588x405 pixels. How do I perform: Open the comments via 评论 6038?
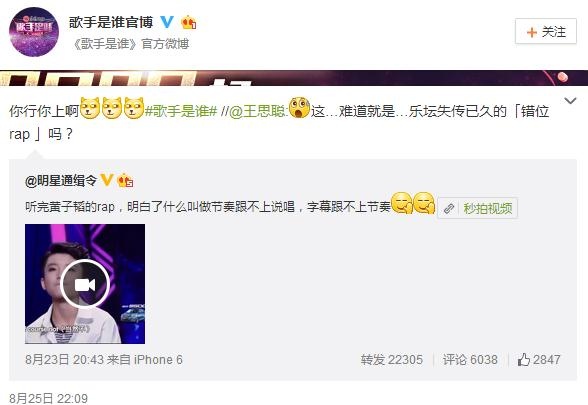470,360
